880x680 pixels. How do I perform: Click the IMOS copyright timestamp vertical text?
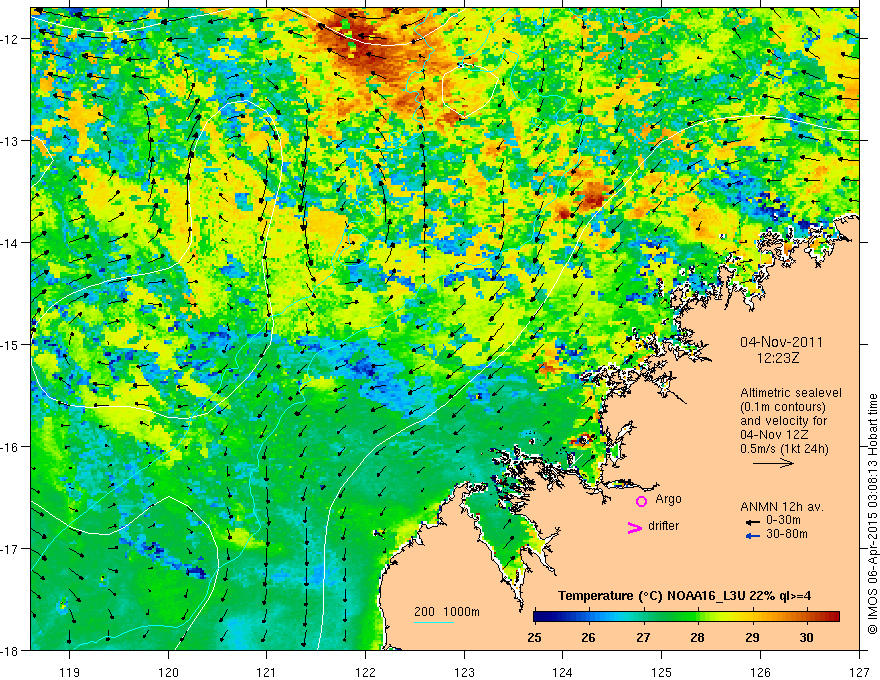coord(872,514)
